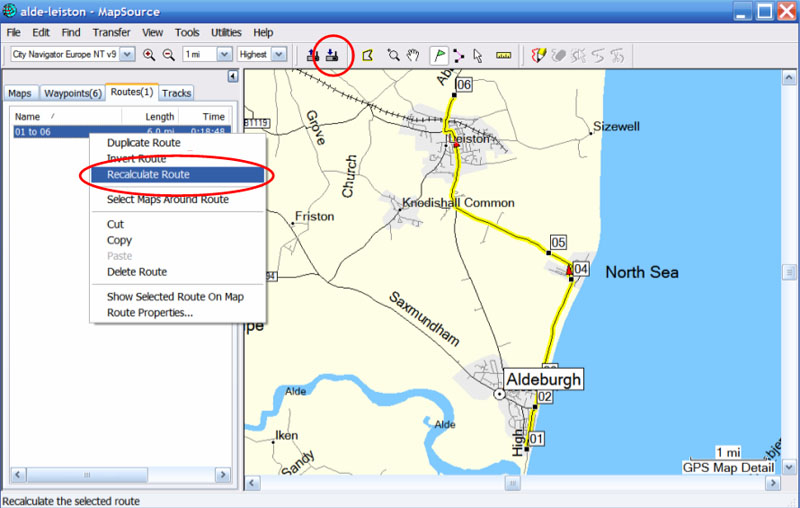Open the Tools menu
Viewport: 800px width, 508px height.
click(187, 33)
